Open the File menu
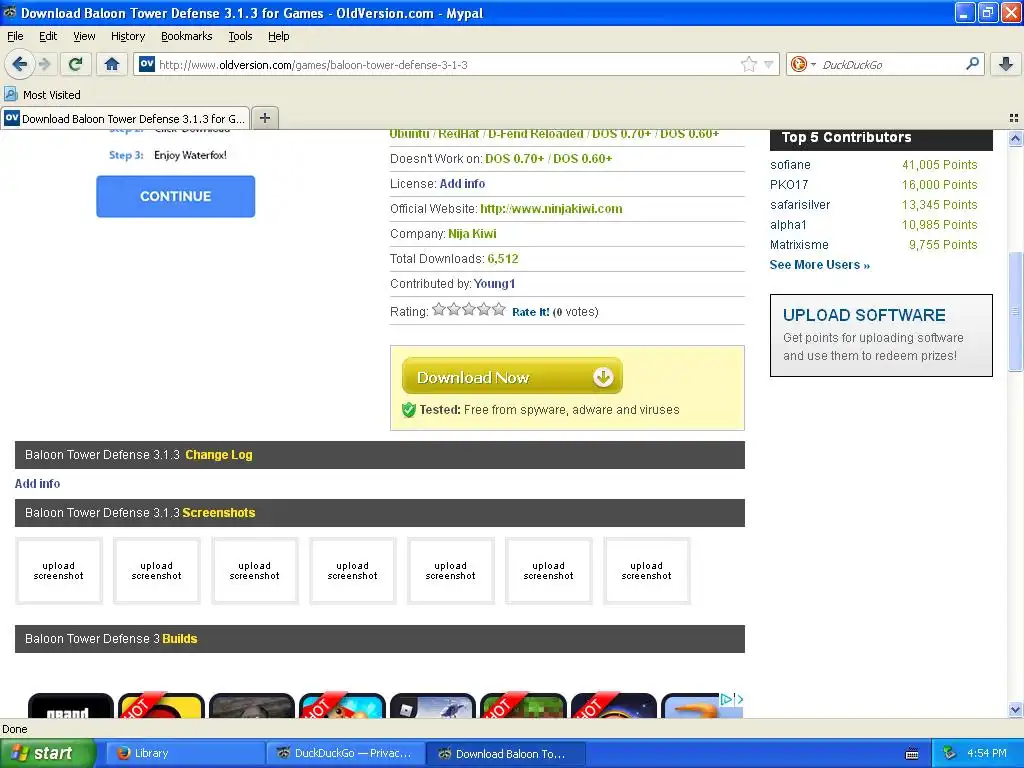Screen dimensions: 1024x768 click(15, 36)
